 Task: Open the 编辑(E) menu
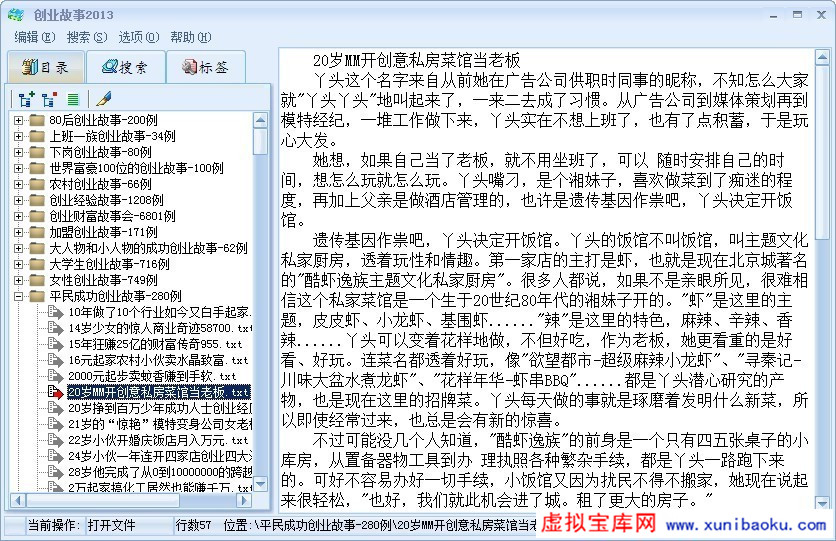pos(34,37)
